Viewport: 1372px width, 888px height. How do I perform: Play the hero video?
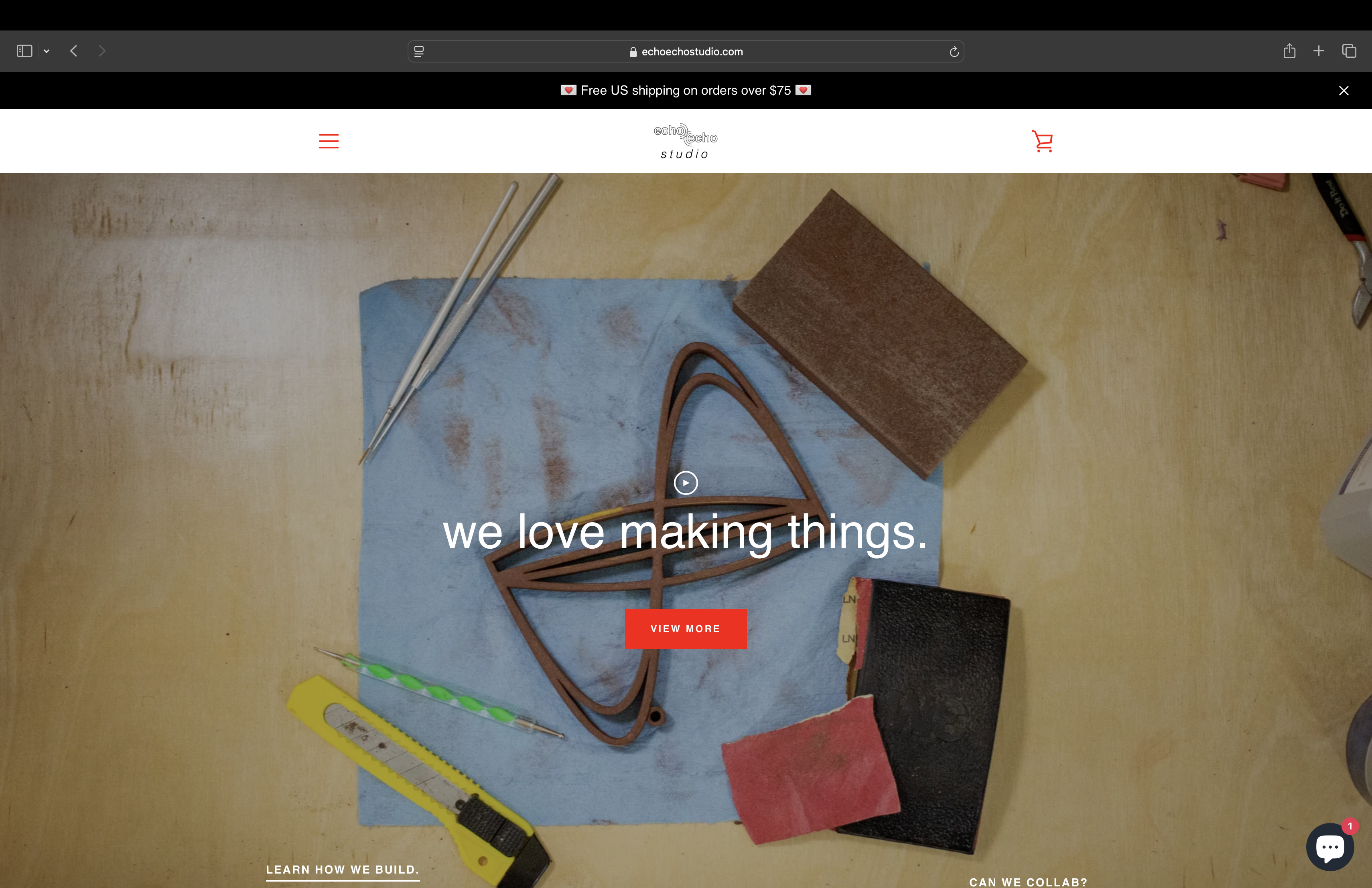pos(686,483)
